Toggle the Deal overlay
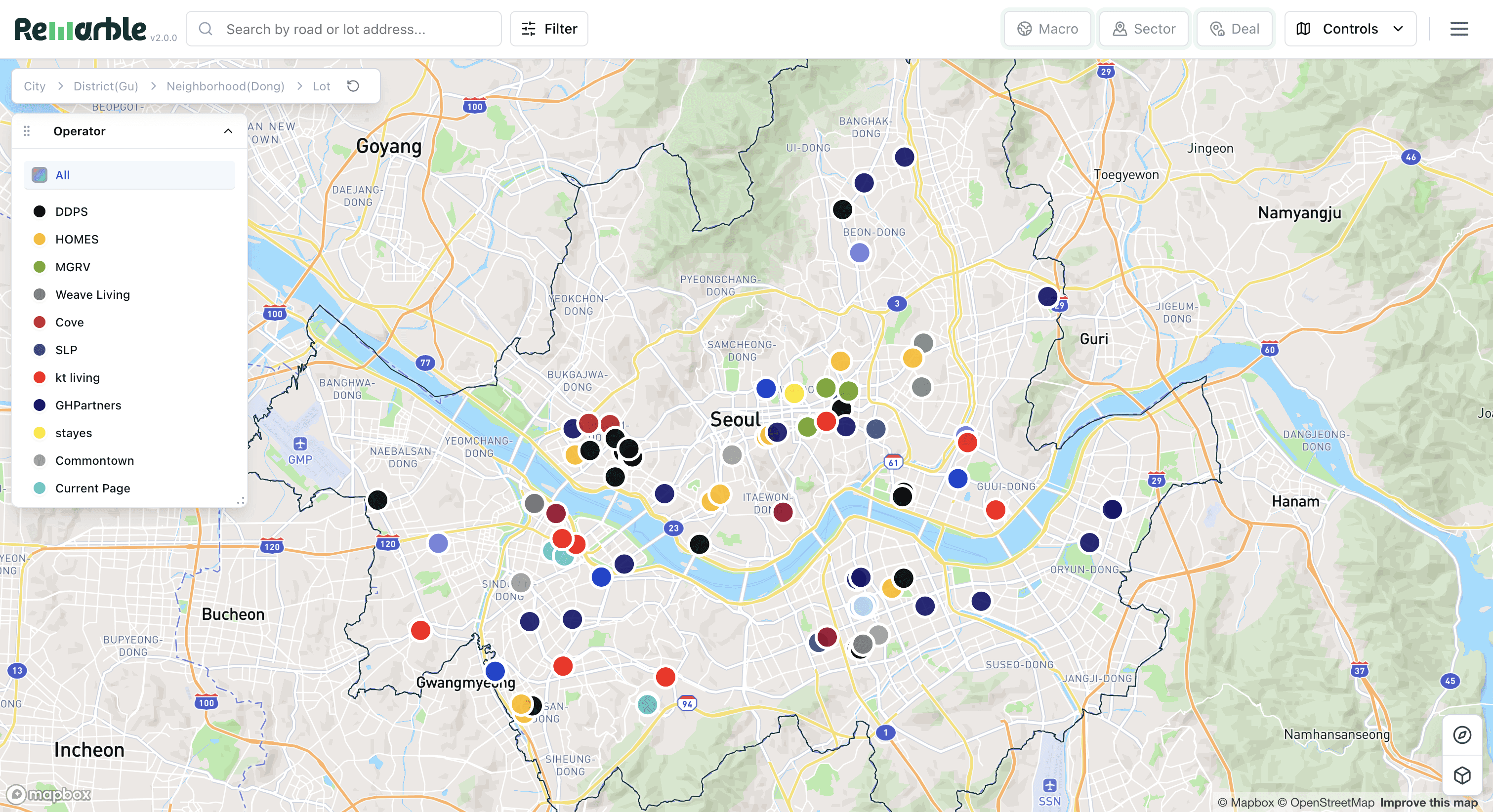This screenshot has width=1493, height=812. pos(1235,29)
